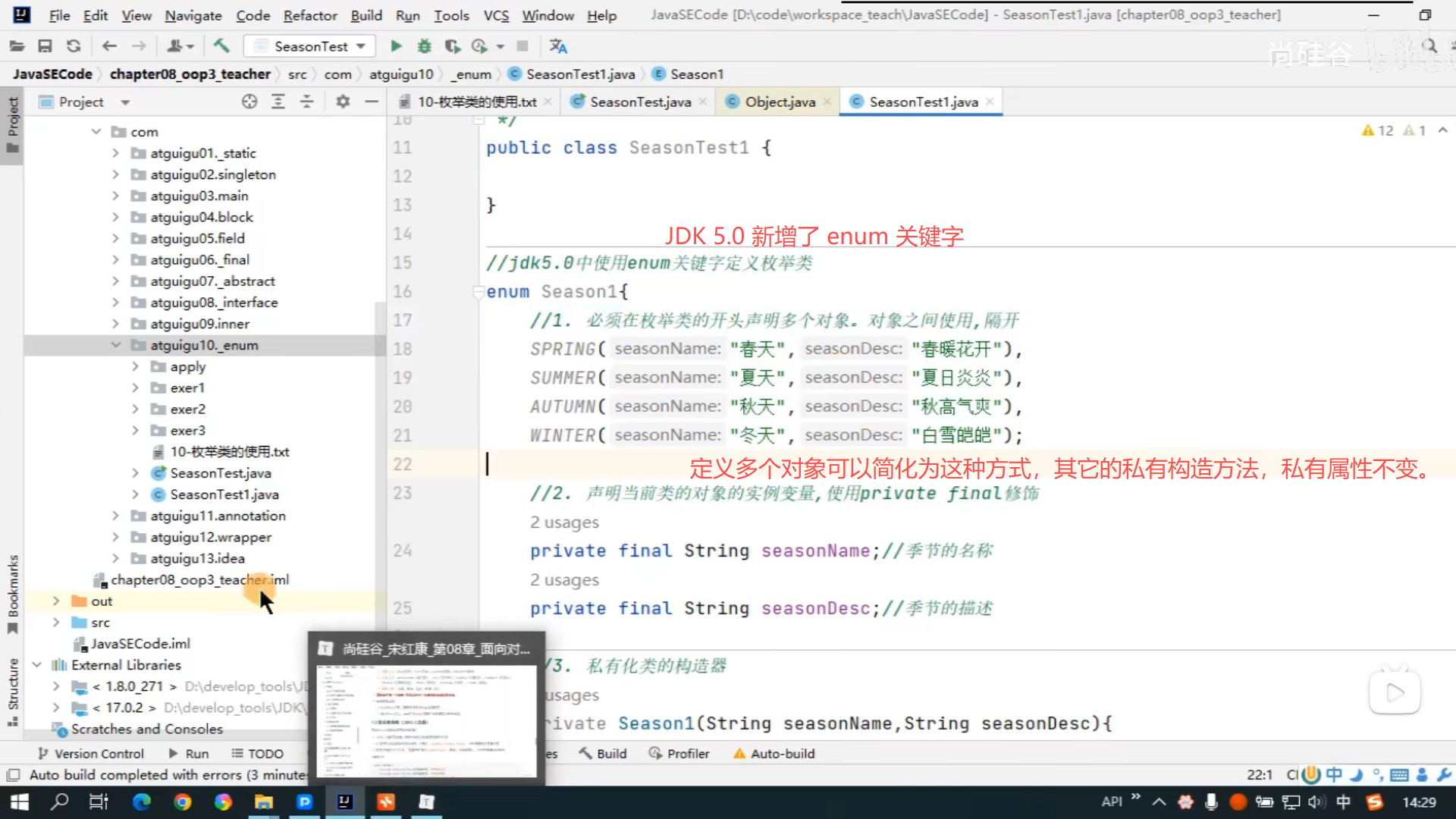This screenshot has width=1456, height=819.
Task: Open Project panel settings gear
Action: pyautogui.click(x=343, y=102)
